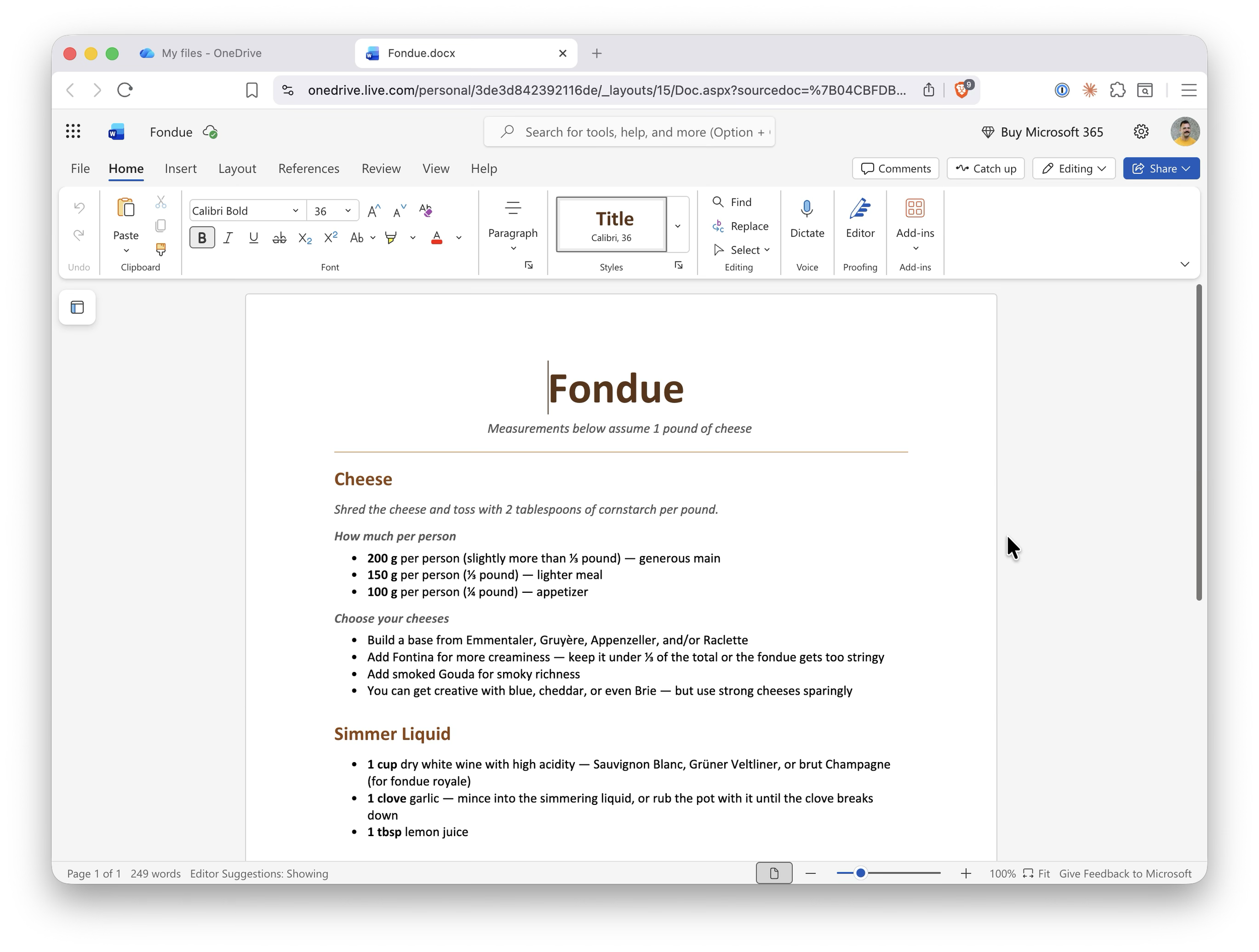The height and width of the screenshot is (952, 1259).
Task: Expand the Styles gallery arrow
Action: tap(678, 226)
